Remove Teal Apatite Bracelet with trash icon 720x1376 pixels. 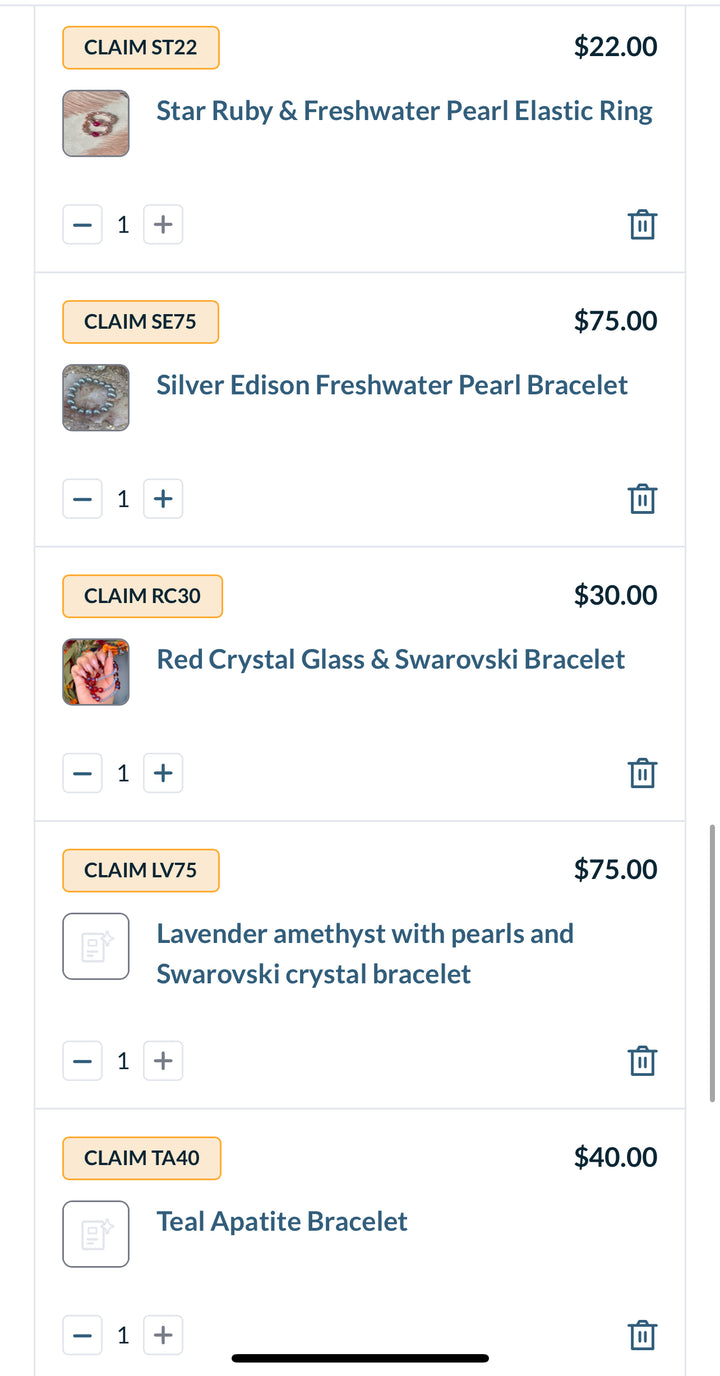(642, 1335)
